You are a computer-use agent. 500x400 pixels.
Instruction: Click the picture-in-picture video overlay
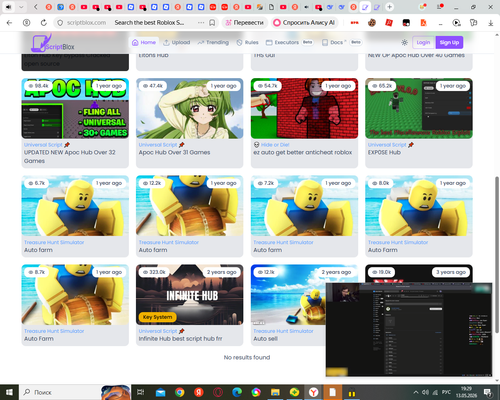409,329
